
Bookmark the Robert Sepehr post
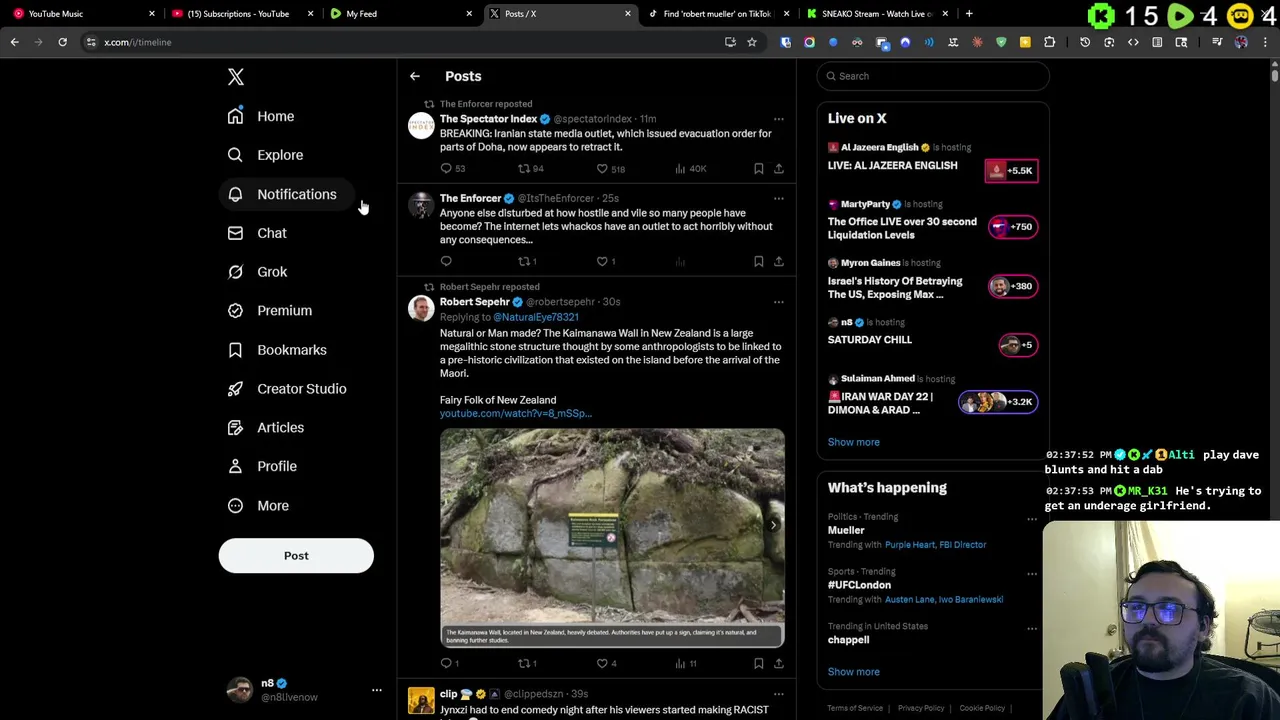pos(758,663)
